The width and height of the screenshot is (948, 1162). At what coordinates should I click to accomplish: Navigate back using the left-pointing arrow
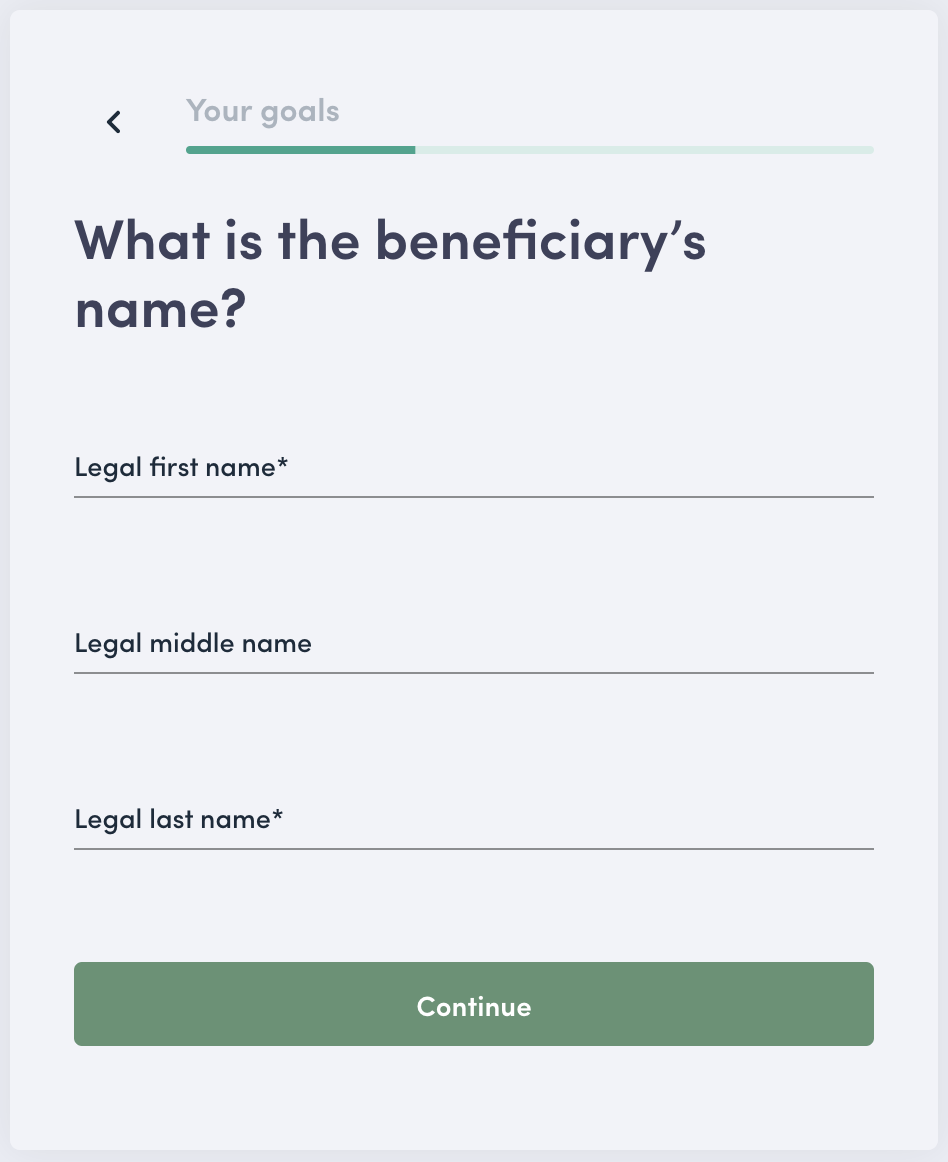[x=113, y=121]
